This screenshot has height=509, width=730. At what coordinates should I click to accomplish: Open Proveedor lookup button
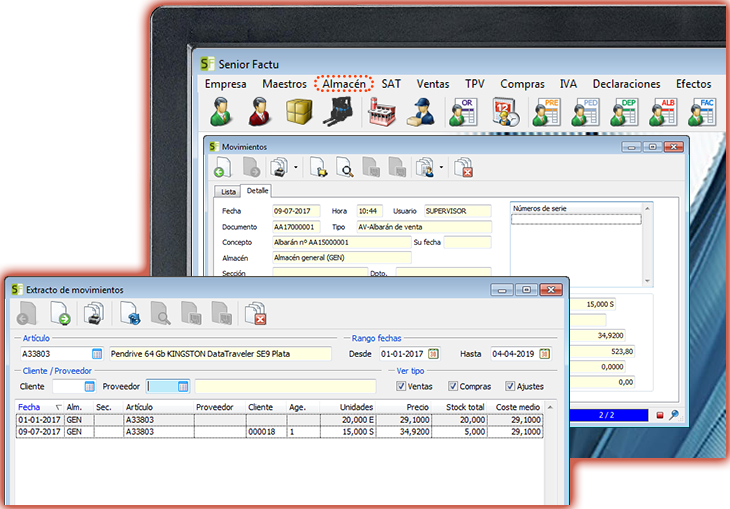pos(183,387)
